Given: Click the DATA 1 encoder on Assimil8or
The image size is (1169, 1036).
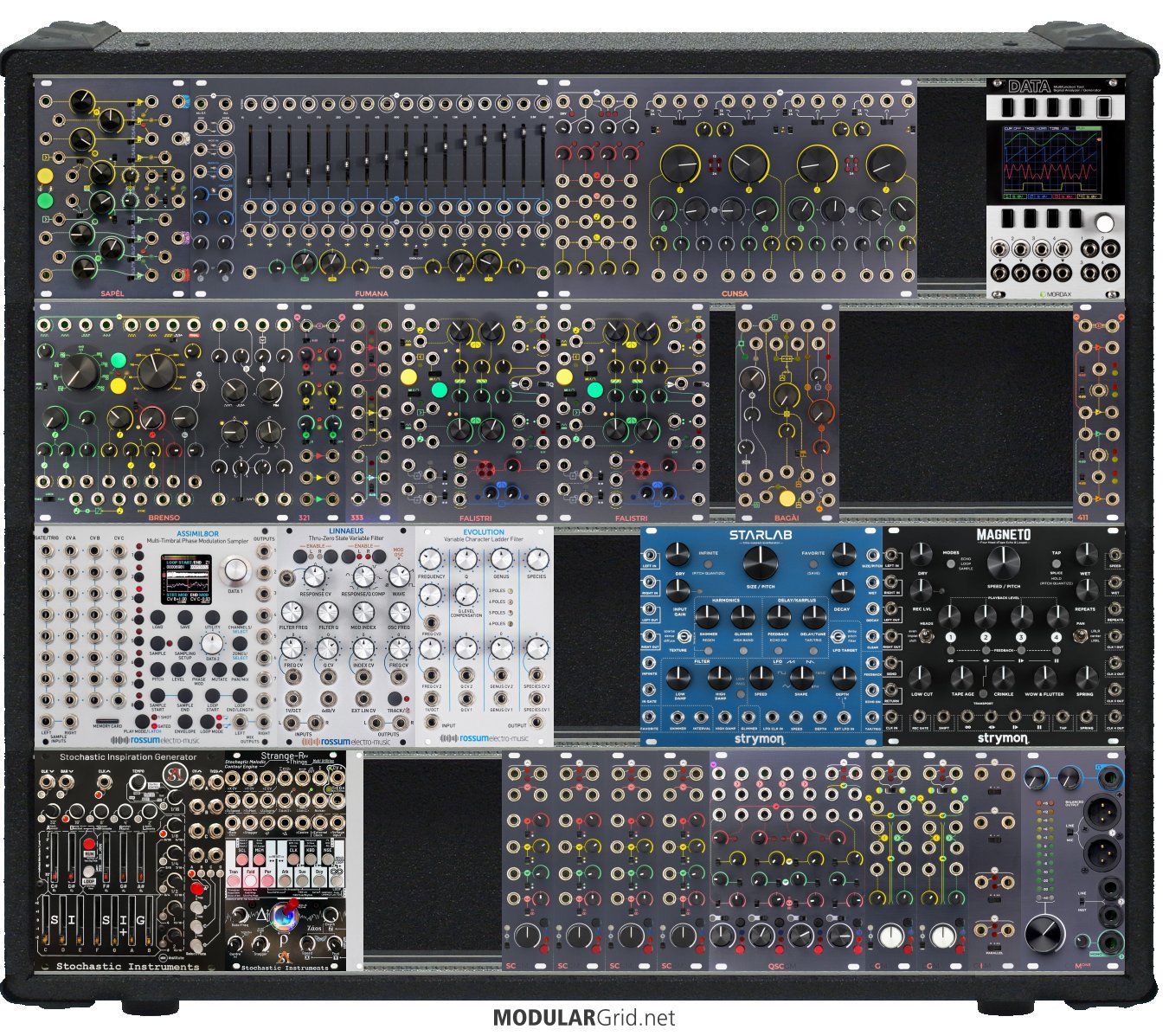Looking at the screenshot, I should (234, 570).
